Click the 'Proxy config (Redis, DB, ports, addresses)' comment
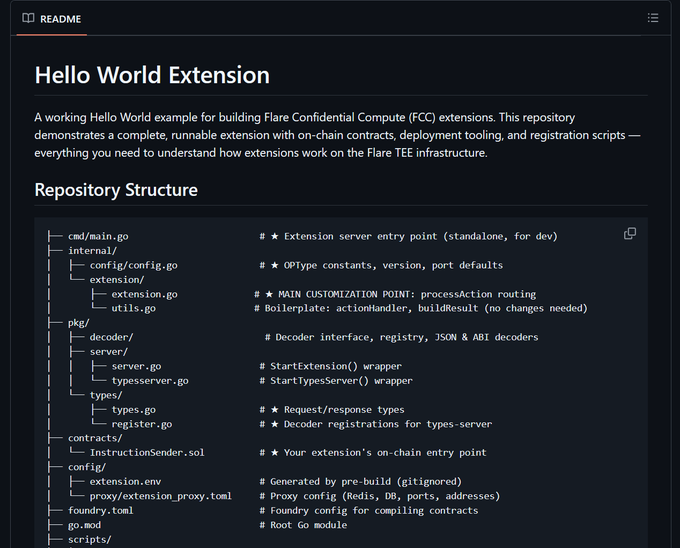 (x=379, y=496)
